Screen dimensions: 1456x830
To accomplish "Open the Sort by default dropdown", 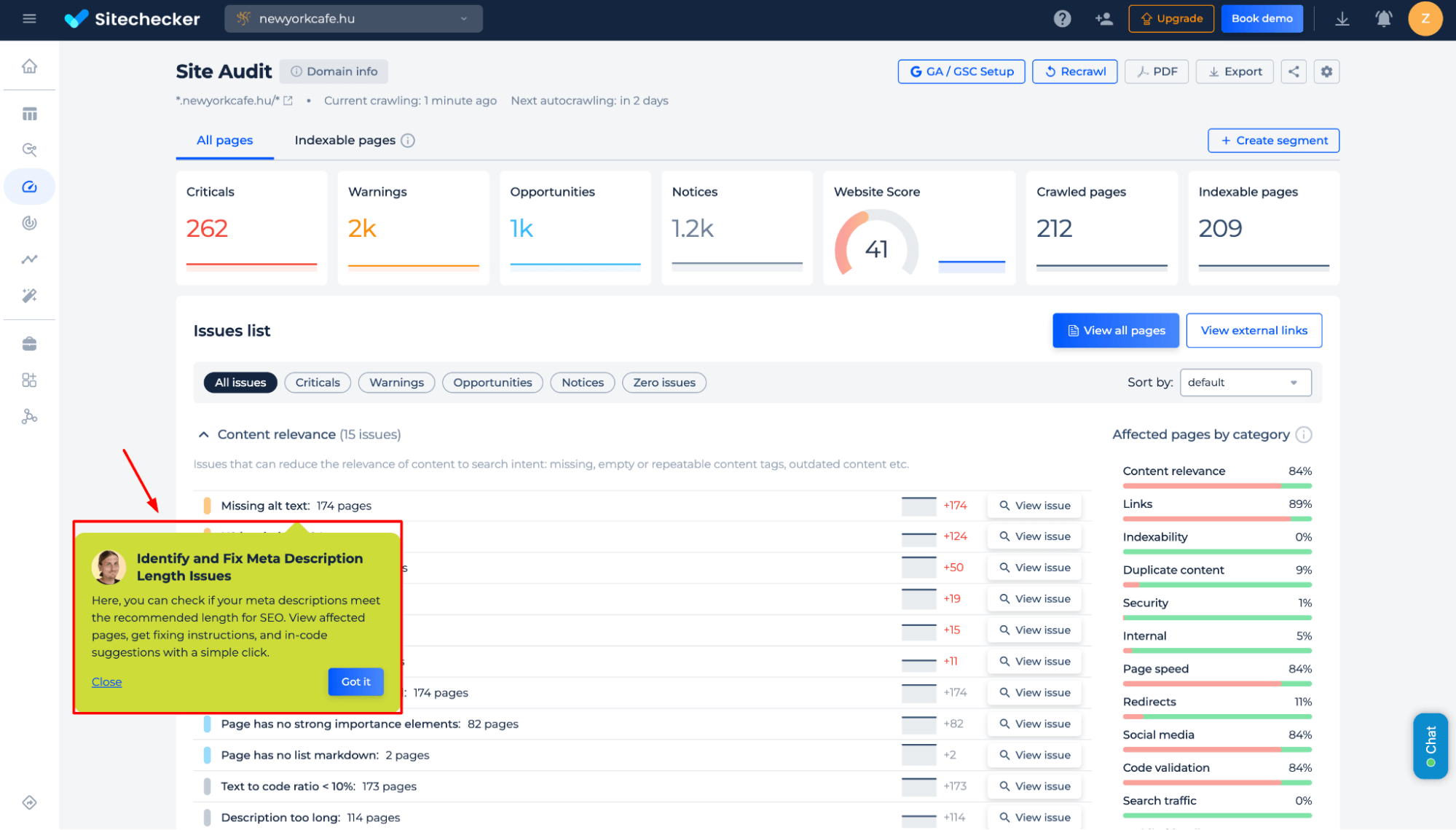I will (x=1246, y=382).
